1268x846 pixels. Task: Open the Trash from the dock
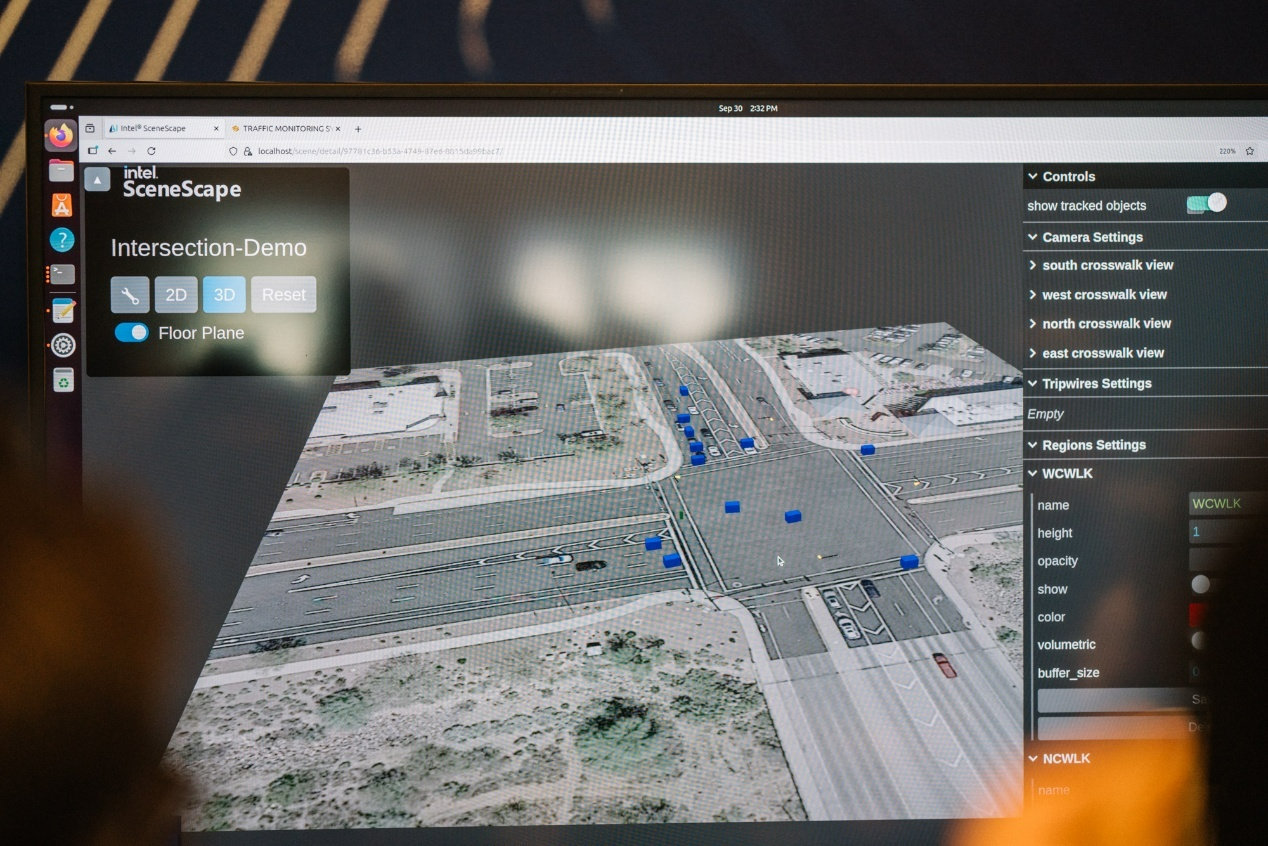[63, 379]
